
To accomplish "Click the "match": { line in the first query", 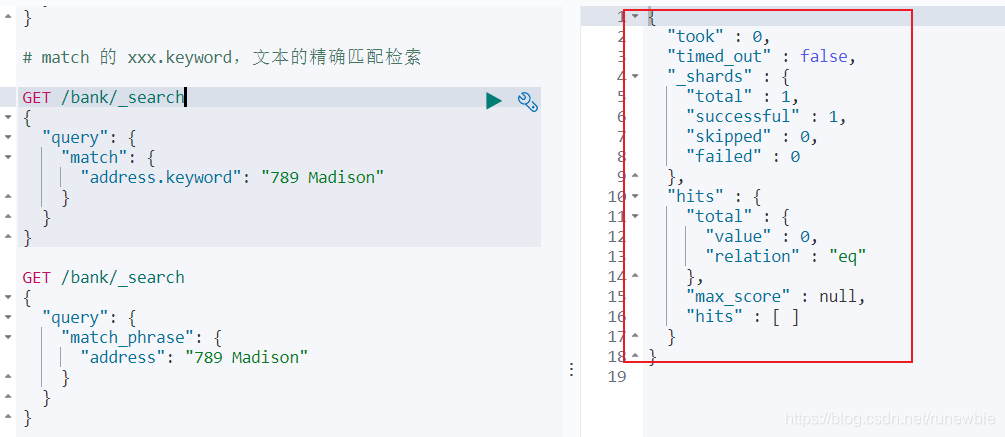I will 108,158.
